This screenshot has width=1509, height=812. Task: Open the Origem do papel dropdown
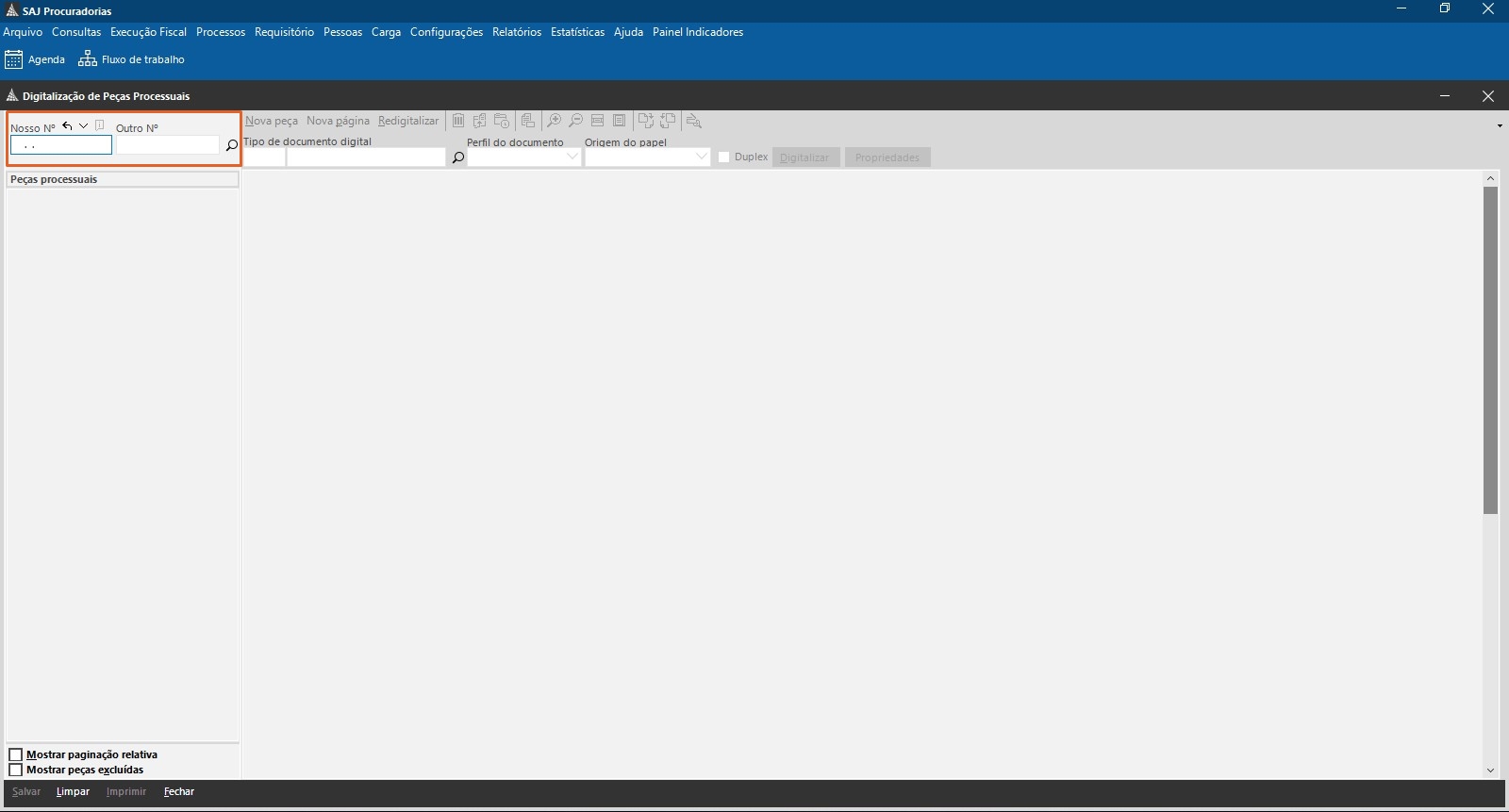click(x=647, y=157)
